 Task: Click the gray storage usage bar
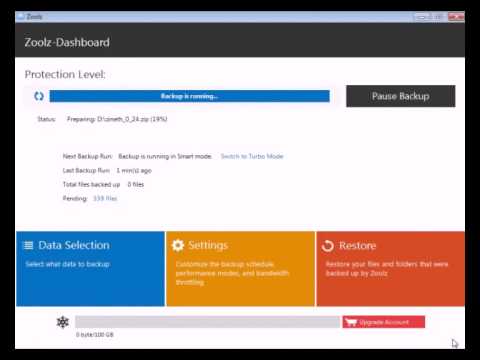click(x=207, y=322)
